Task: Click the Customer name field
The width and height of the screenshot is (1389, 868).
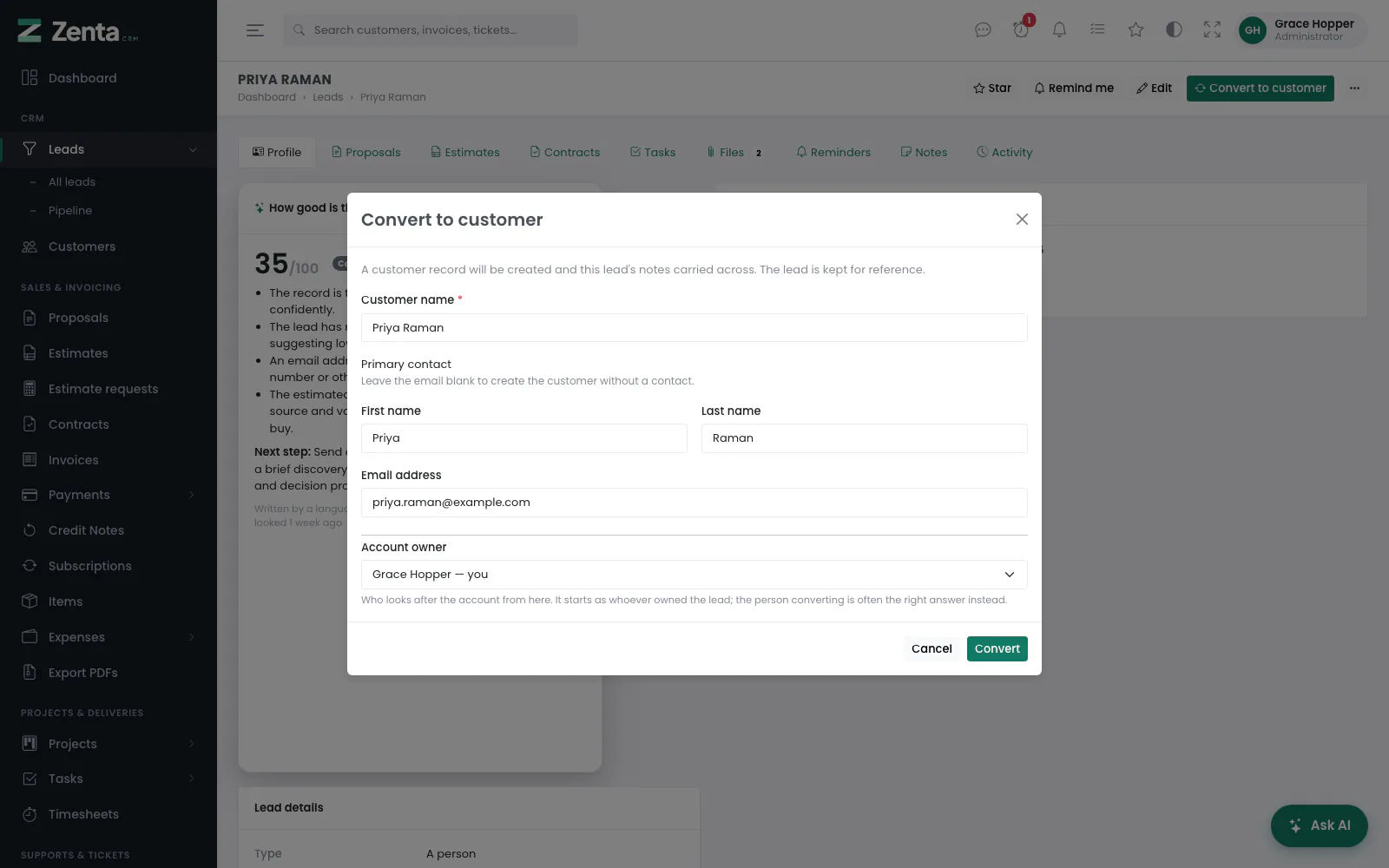Action: coord(694,328)
